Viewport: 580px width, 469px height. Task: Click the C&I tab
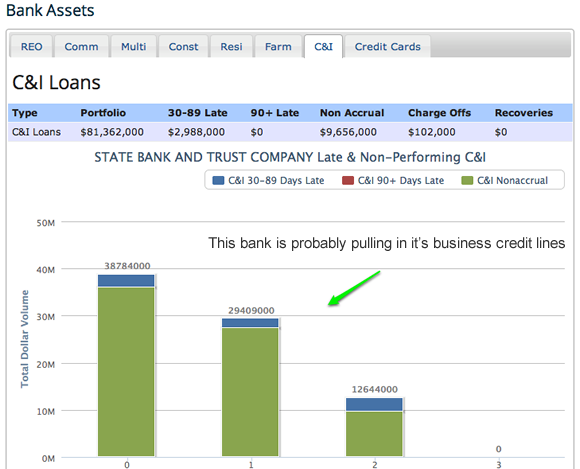323,47
